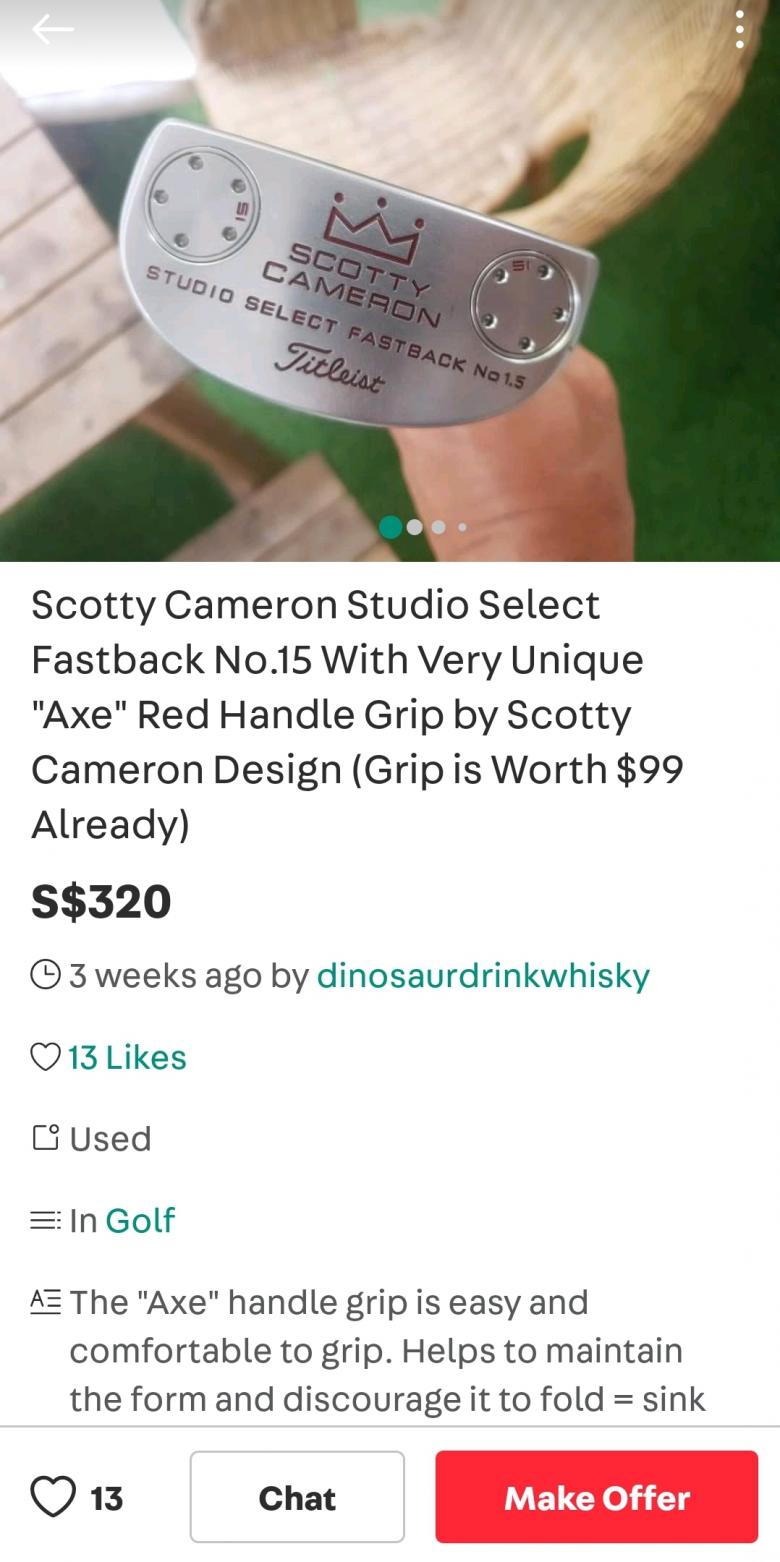The width and height of the screenshot is (780, 1562).
Task: Open seller profile dinosaurdrinkwhisky
Action: tap(483, 975)
